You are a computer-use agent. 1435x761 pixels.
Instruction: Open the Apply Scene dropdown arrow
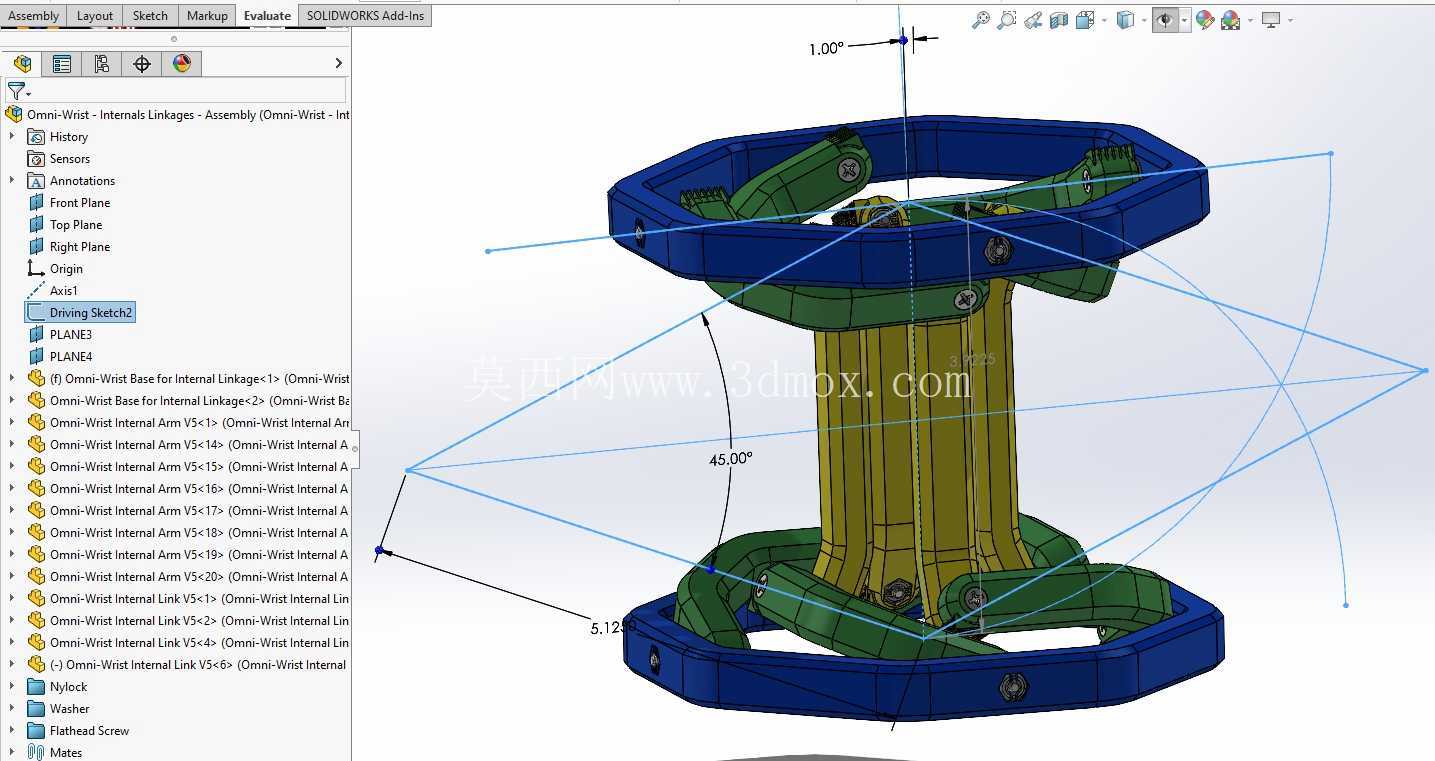coord(1250,20)
